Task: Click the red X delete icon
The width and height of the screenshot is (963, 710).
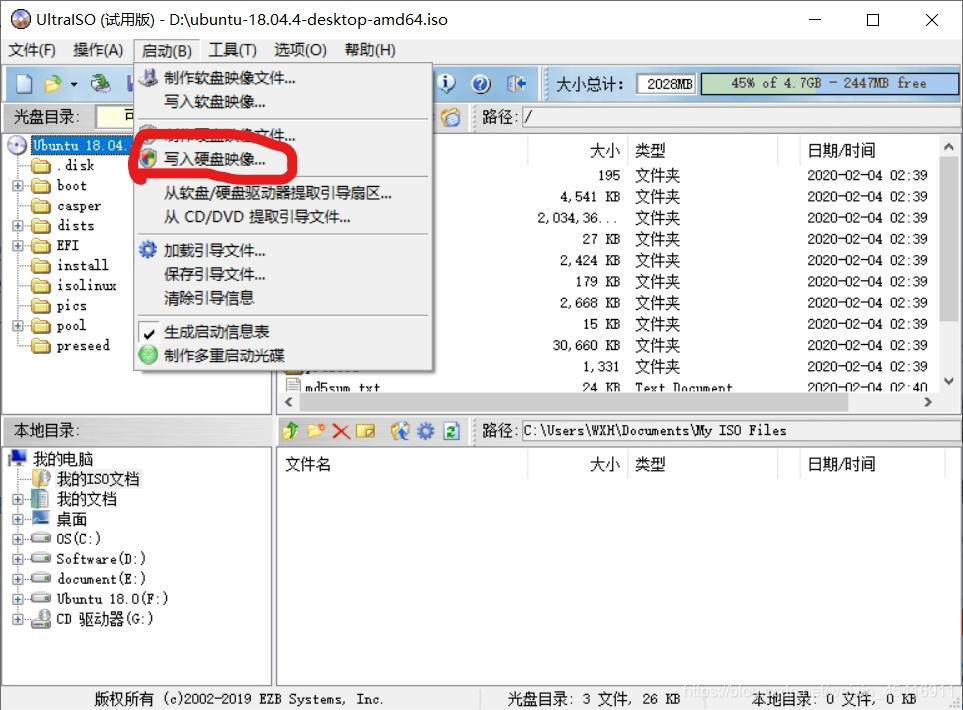Action: coord(341,431)
